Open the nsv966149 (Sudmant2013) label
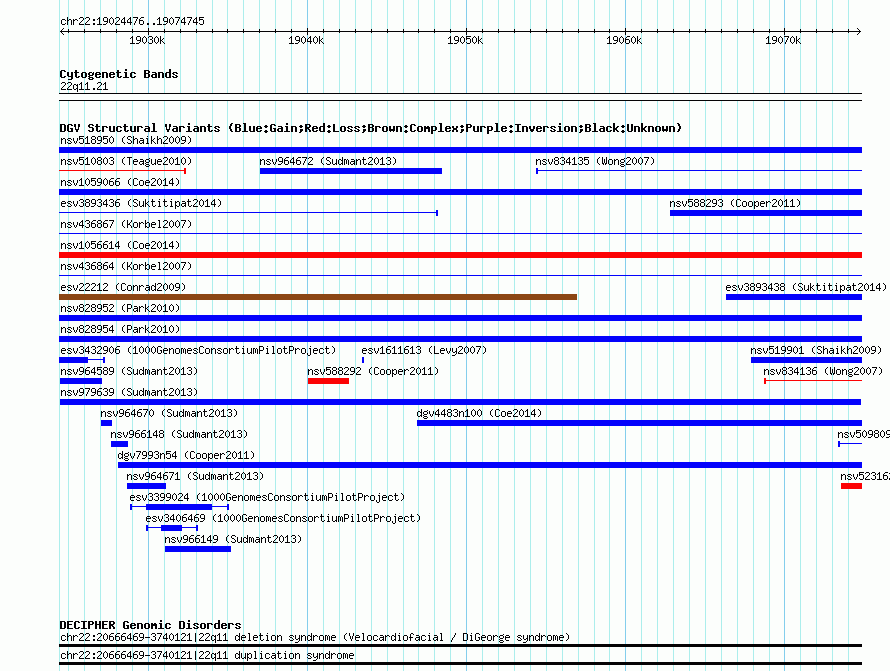Image resolution: width=890 pixels, height=671 pixels. pyautogui.click(x=233, y=539)
